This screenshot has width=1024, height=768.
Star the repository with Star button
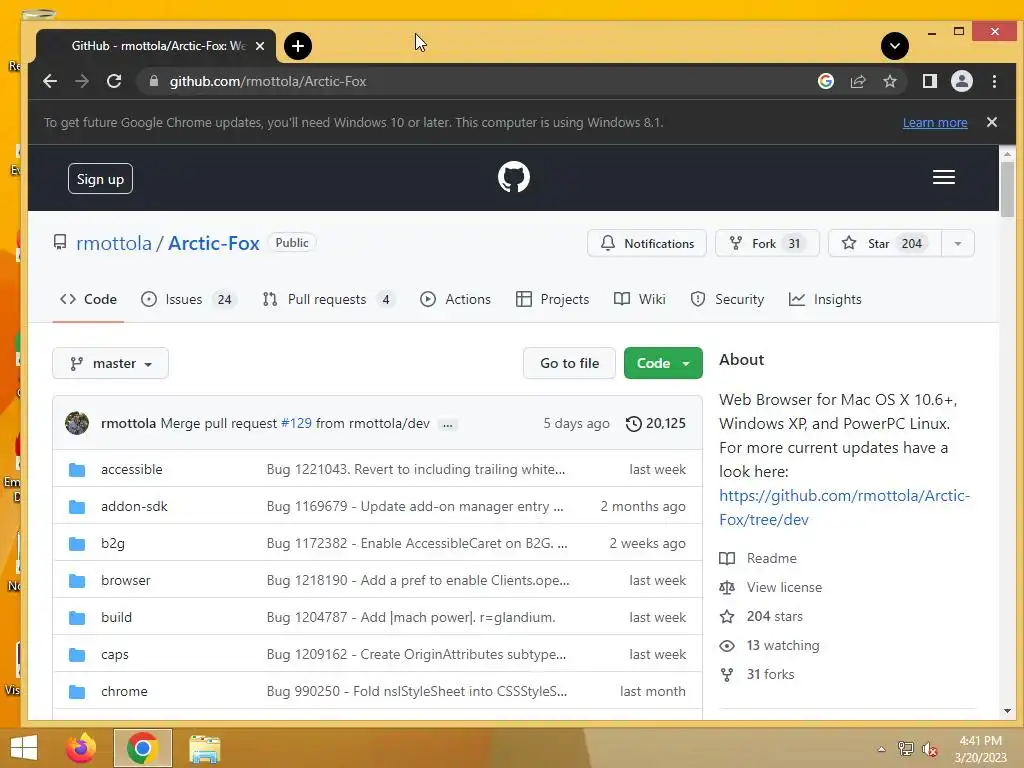pyautogui.click(x=885, y=244)
